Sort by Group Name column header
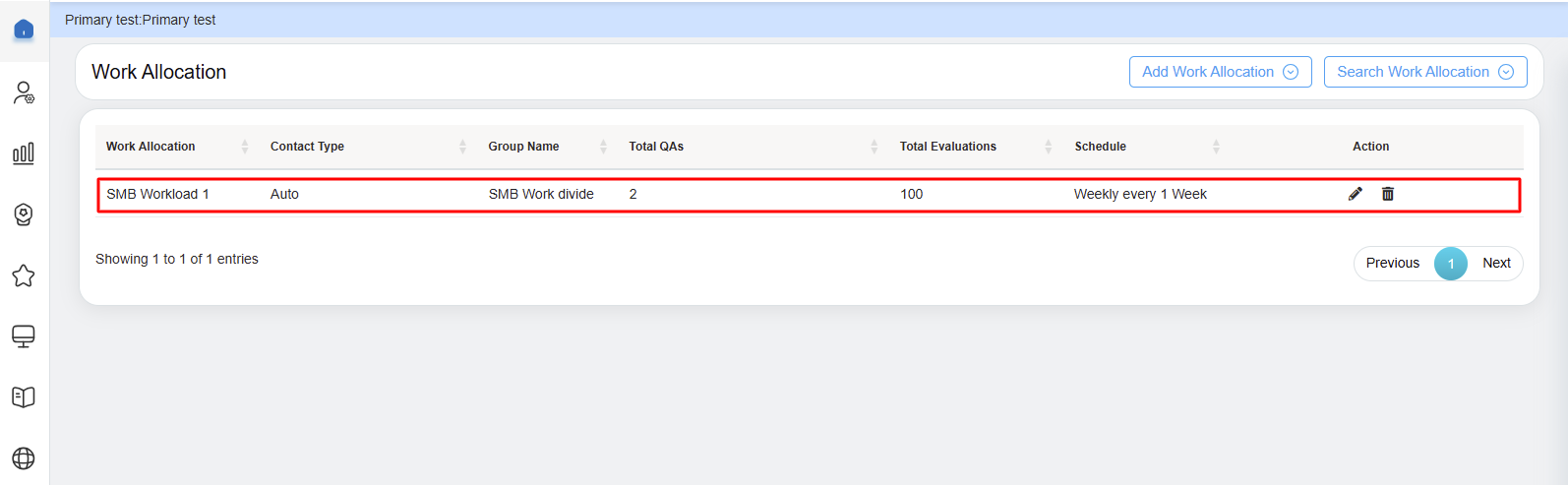Screen dimensions: 1568x485 click(523, 147)
